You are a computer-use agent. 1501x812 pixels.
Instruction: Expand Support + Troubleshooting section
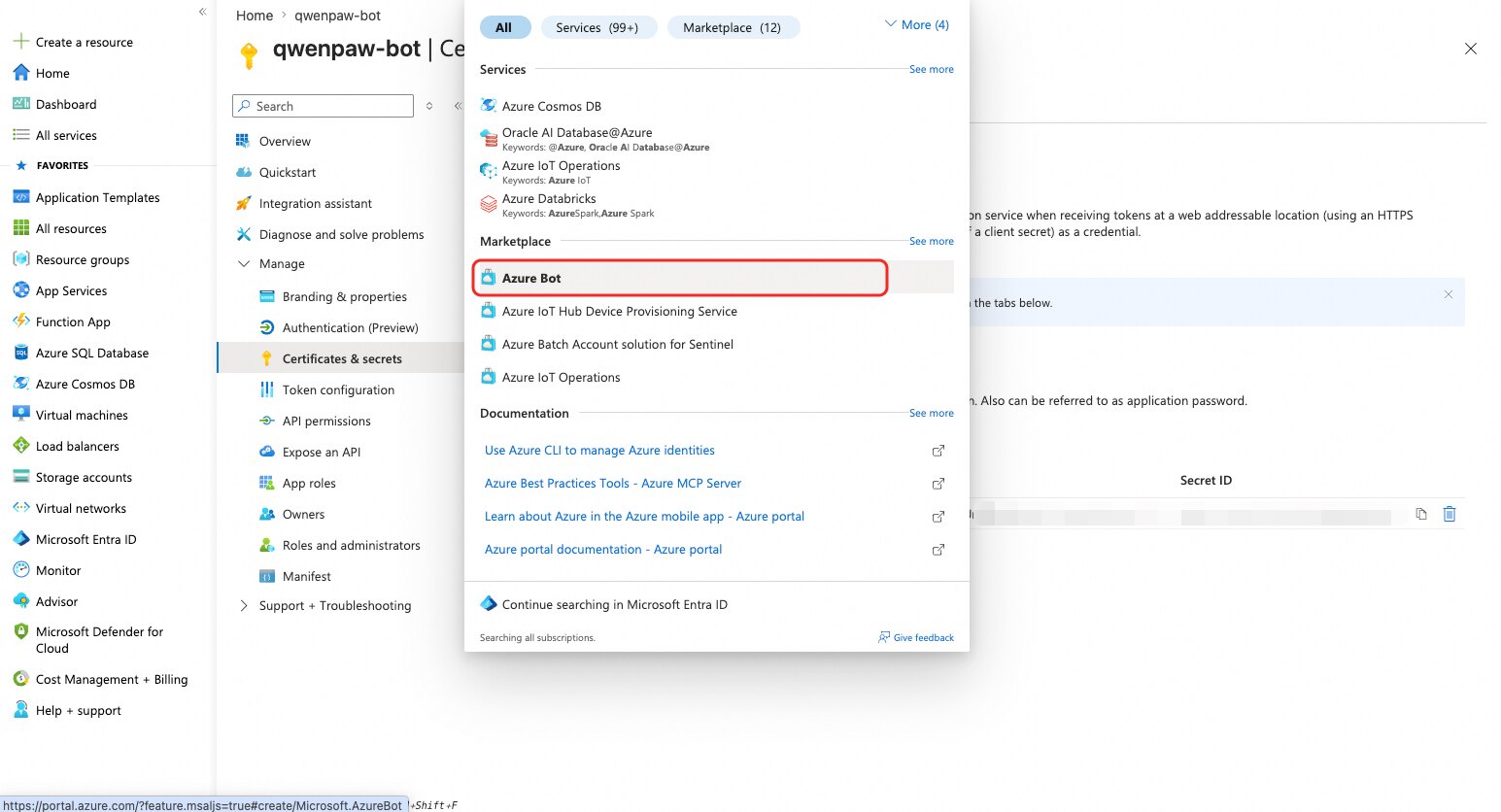click(244, 605)
